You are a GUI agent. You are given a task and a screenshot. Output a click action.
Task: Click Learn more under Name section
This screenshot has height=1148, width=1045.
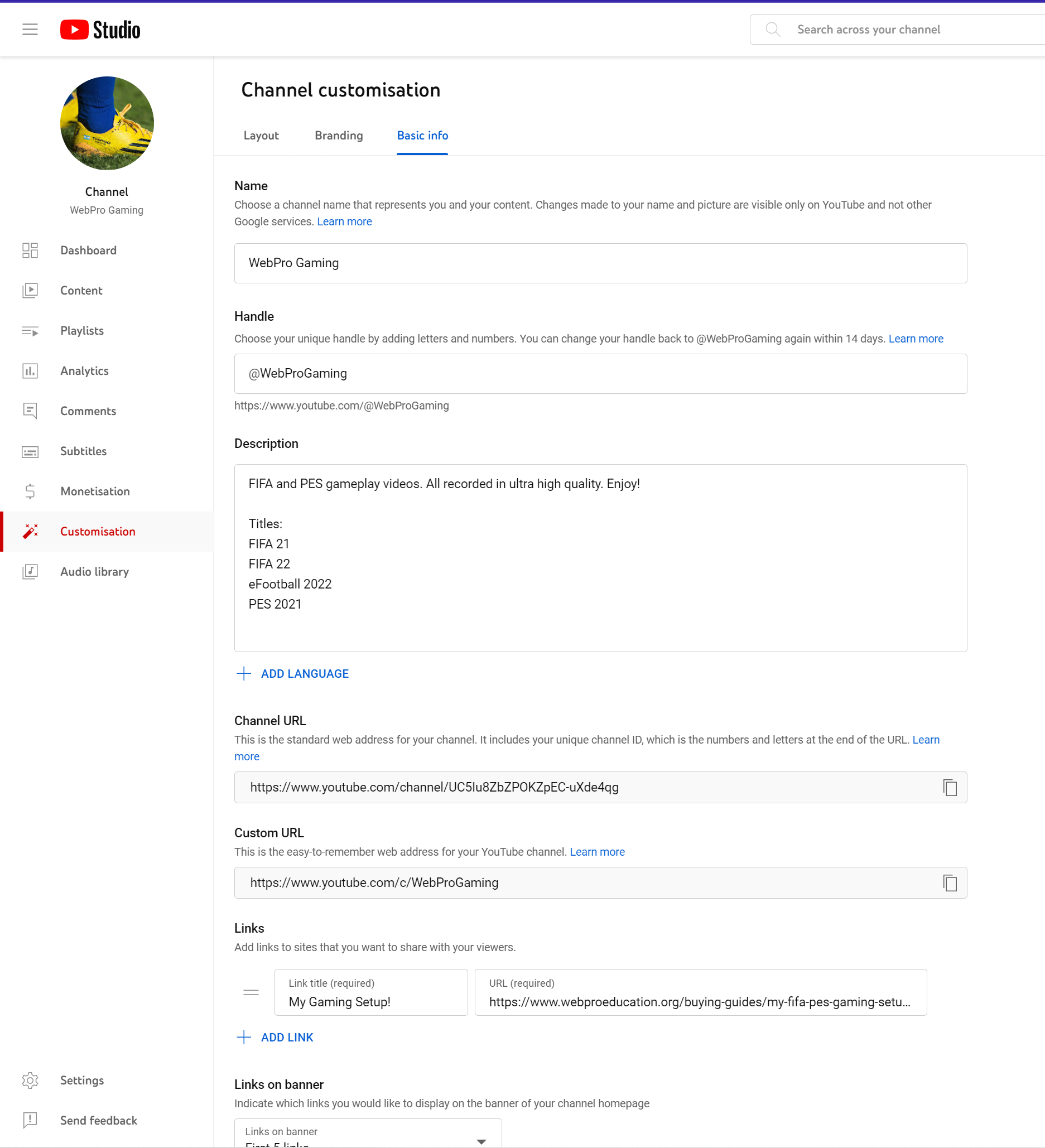click(x=344, y=221)
